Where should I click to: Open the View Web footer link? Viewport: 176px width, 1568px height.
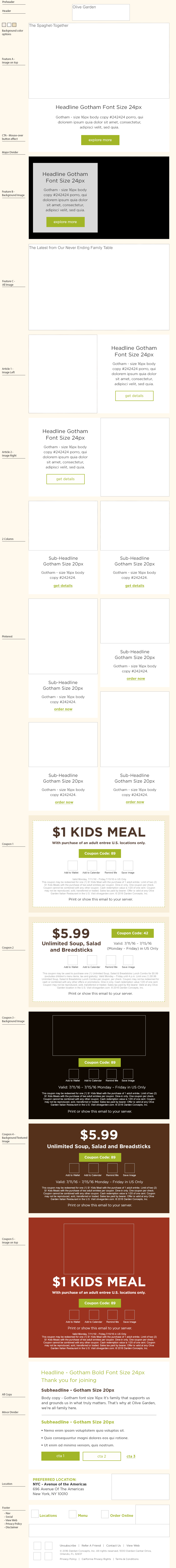pyautogui.click(x=133, y=1545)
